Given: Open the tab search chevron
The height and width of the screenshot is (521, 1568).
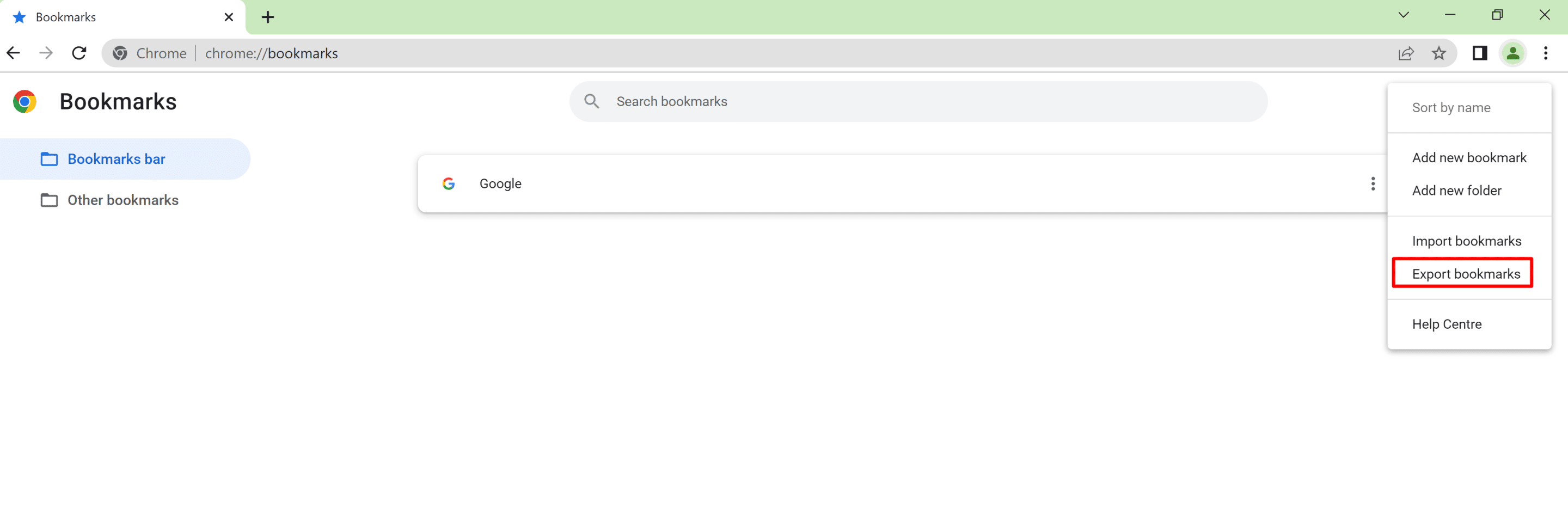Looking at the screenshot, I should 1402,15.
